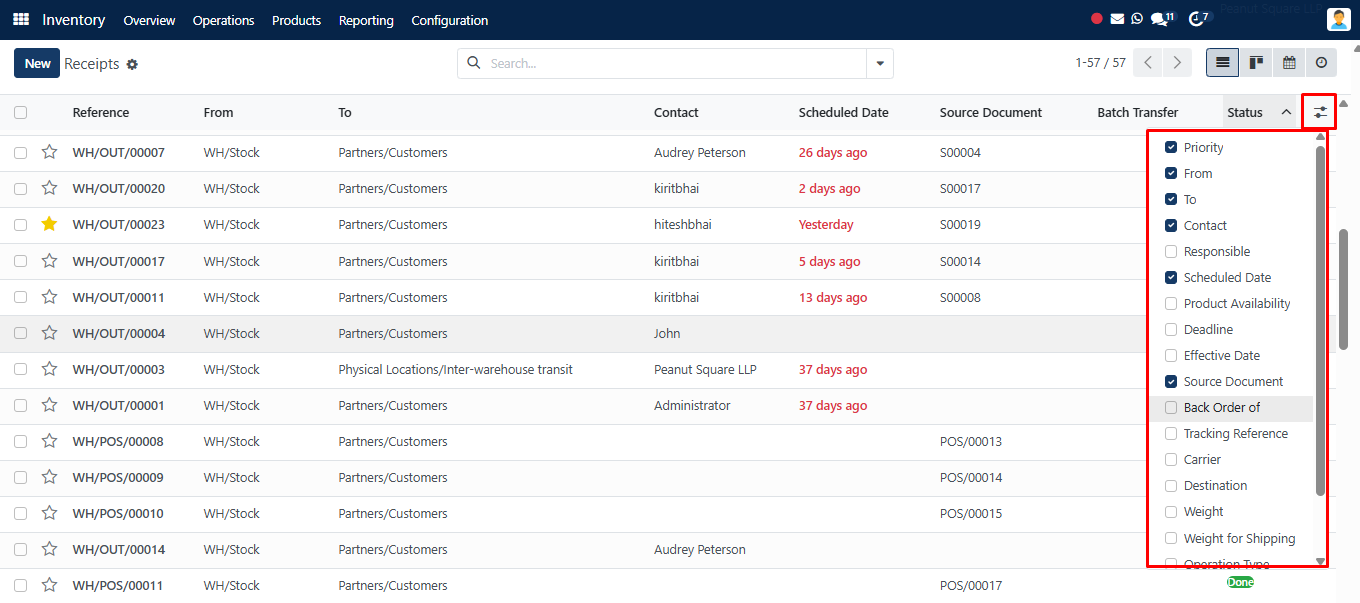Click the red recording indicator dot
Viewport: 1360px width, 603px height.
1097,19
